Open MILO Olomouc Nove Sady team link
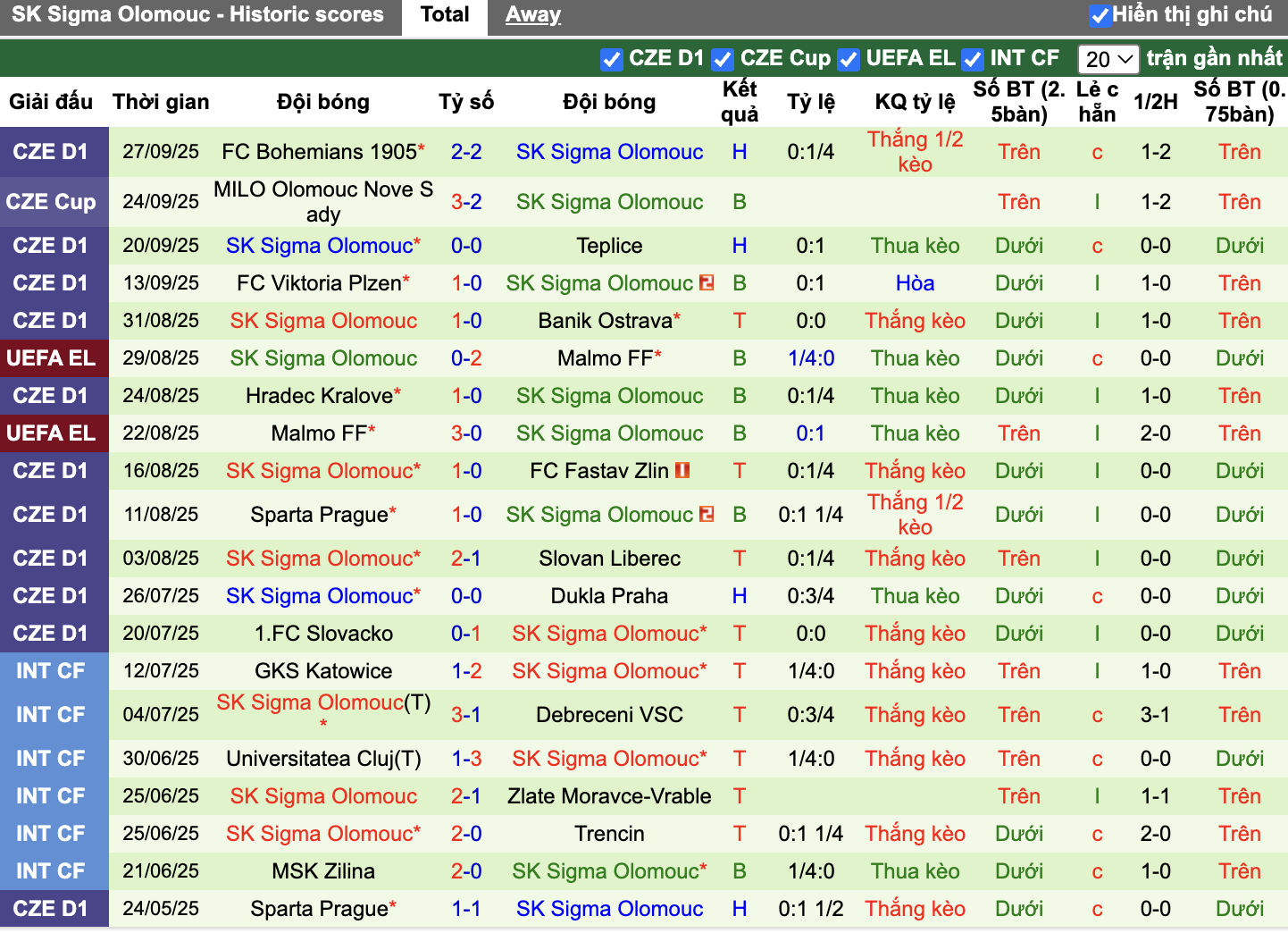Image resolution: width=1288 pixels, height=933 pixels. point(323,202)
